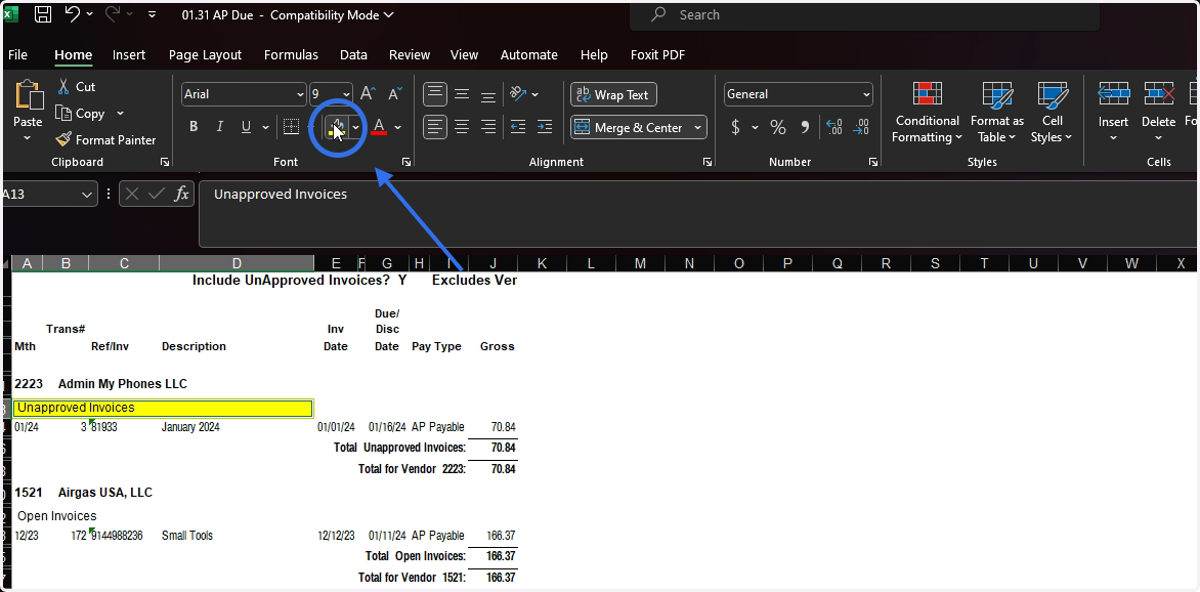1200x592 pixels.
Task: Apply the Borders icon
Action: 291,127
